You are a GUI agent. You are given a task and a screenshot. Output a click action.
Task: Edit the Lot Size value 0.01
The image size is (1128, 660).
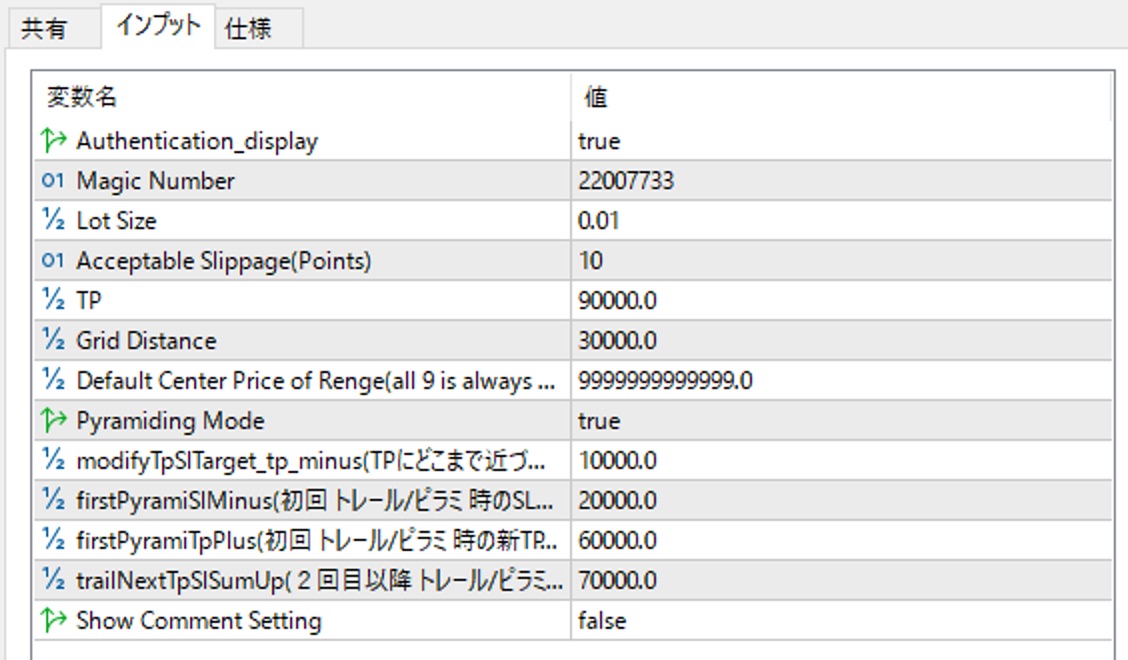(x=599, y=221)
